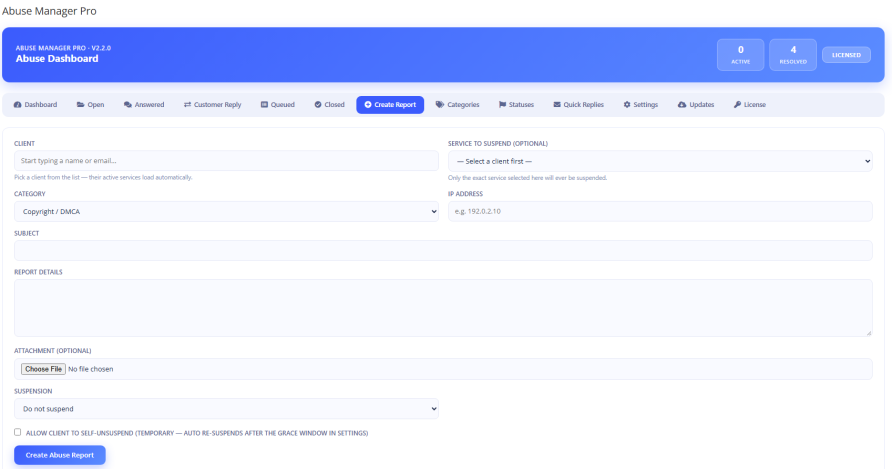This screenshot has width=892, height=469.
Task: Open the Categories tab
Action: tap(457, 105)
